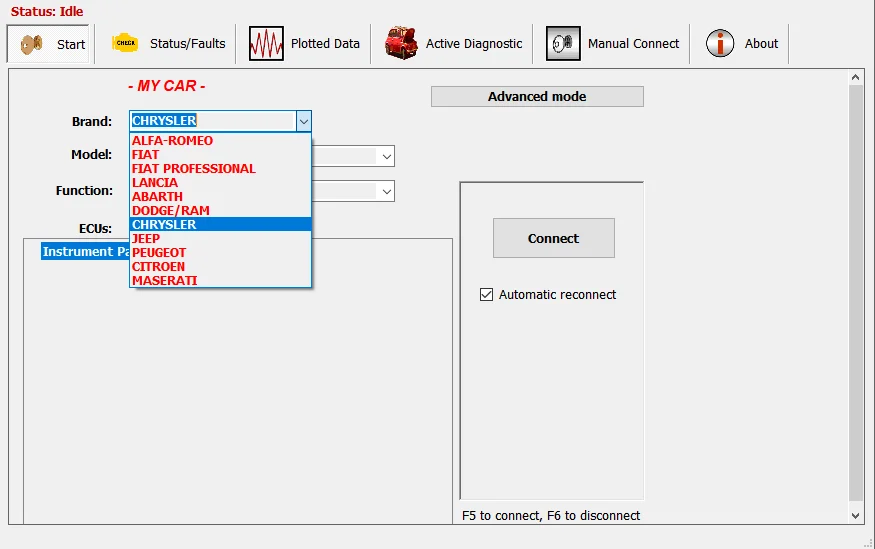This screenshot has width=875, height=549.
Task: Choose JEEP from the brand list
Action: coord(220,238)
